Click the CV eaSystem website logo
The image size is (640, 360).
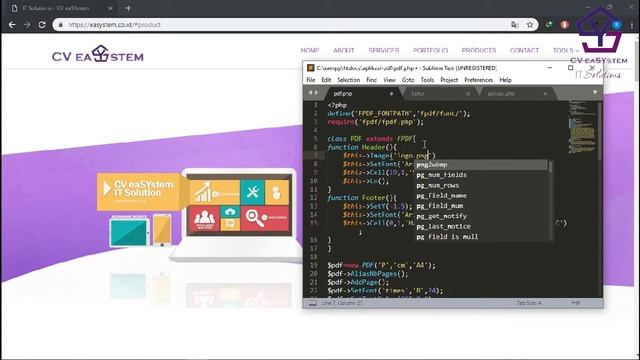pos(98,54)
